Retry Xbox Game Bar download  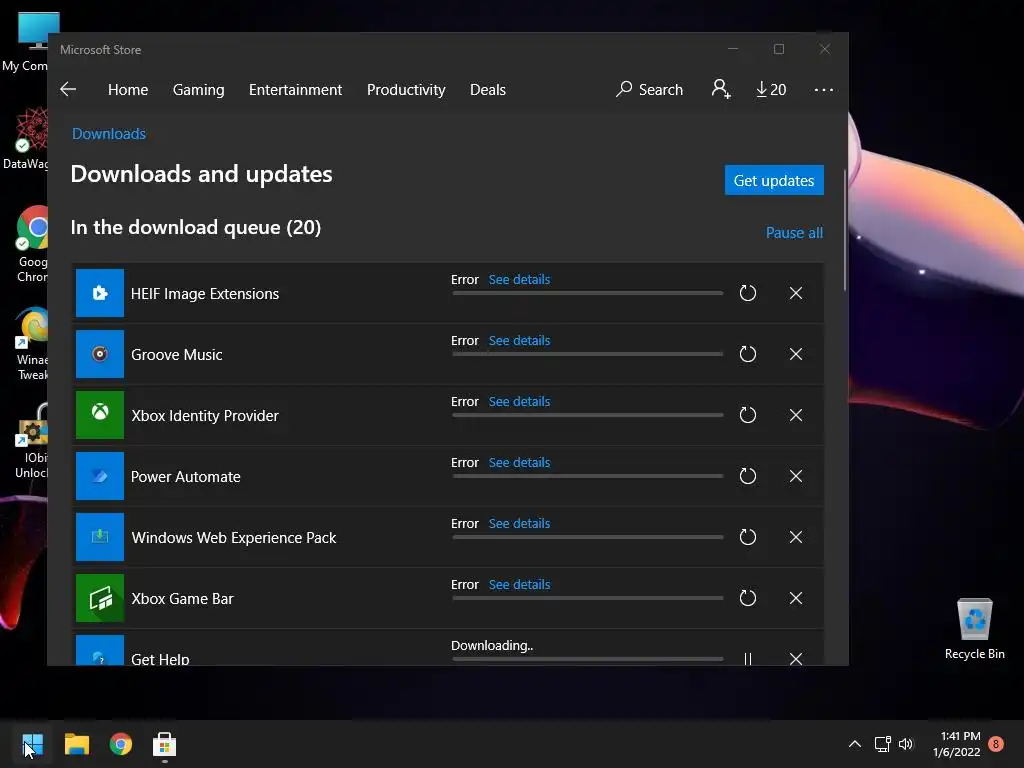tap(748, 598)
